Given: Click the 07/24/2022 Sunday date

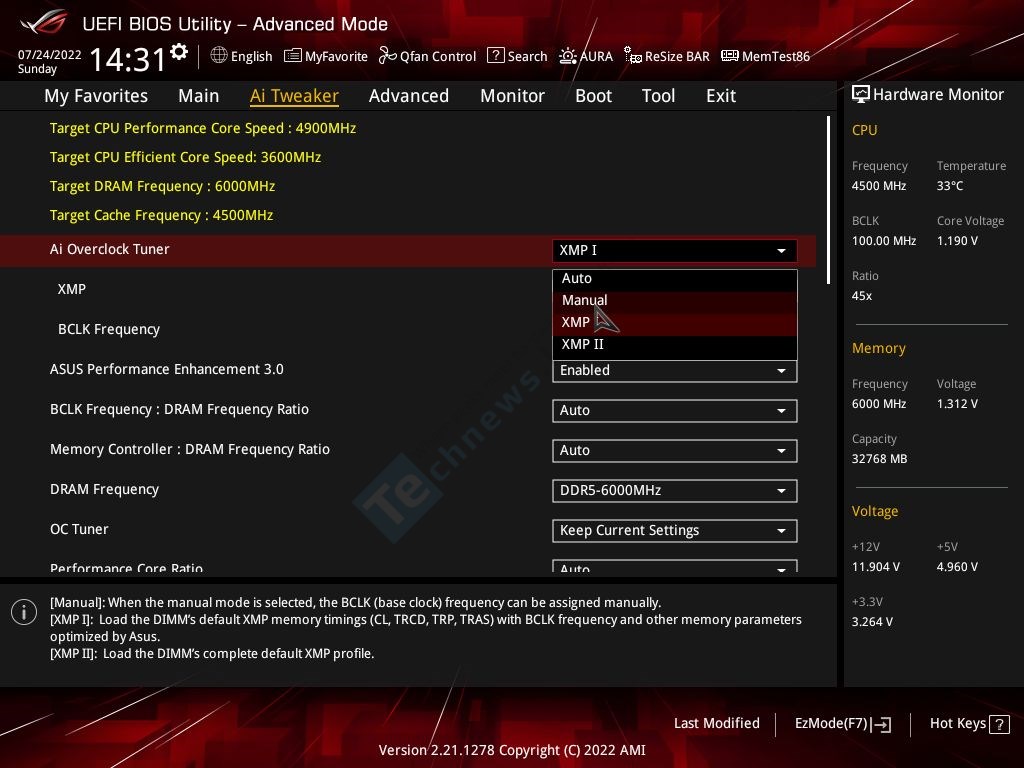Looking at the screenshot, I should 50,61.
